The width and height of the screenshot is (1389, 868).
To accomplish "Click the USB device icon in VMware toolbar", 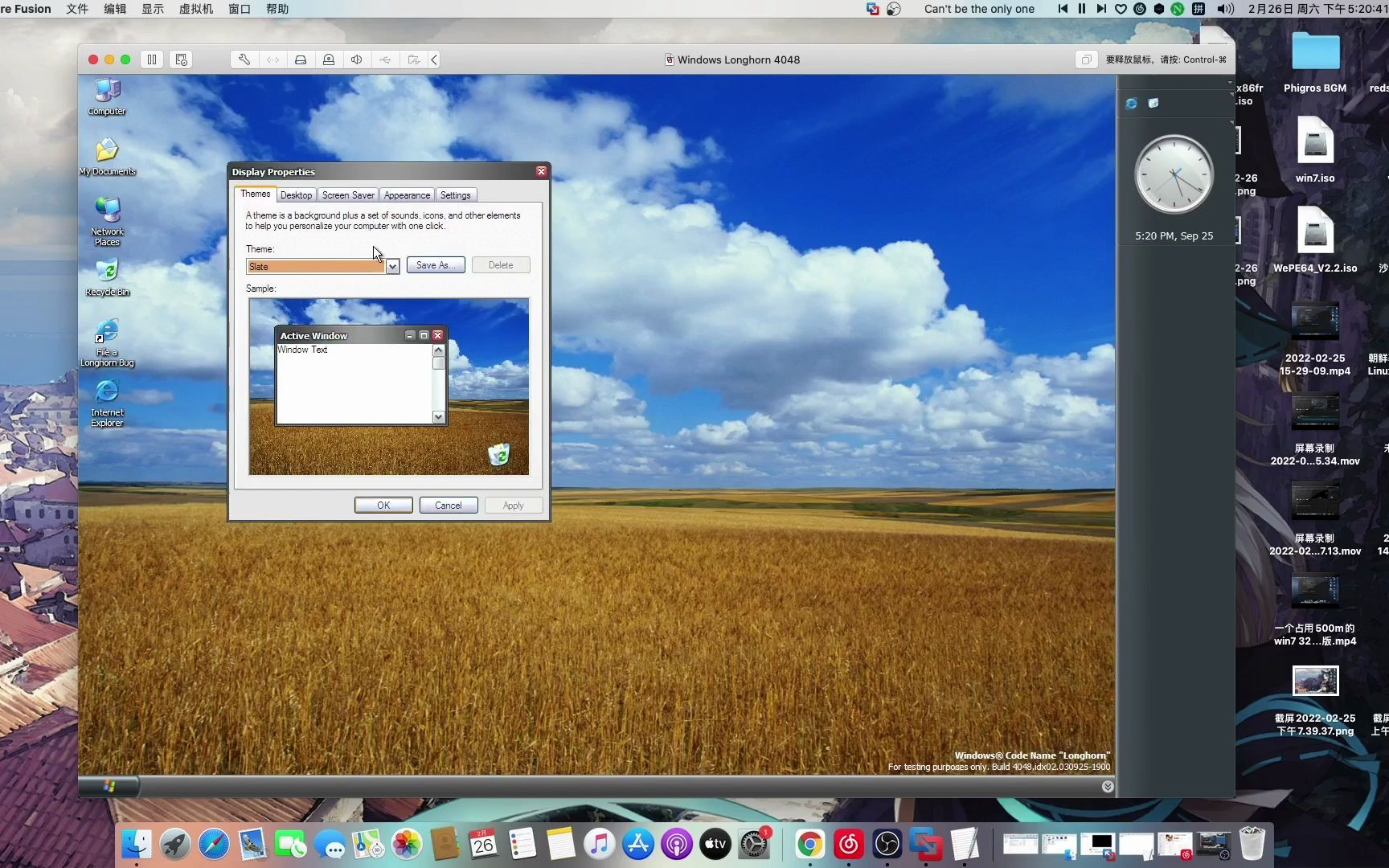I will pyautogui.click(x=386, y=59).
